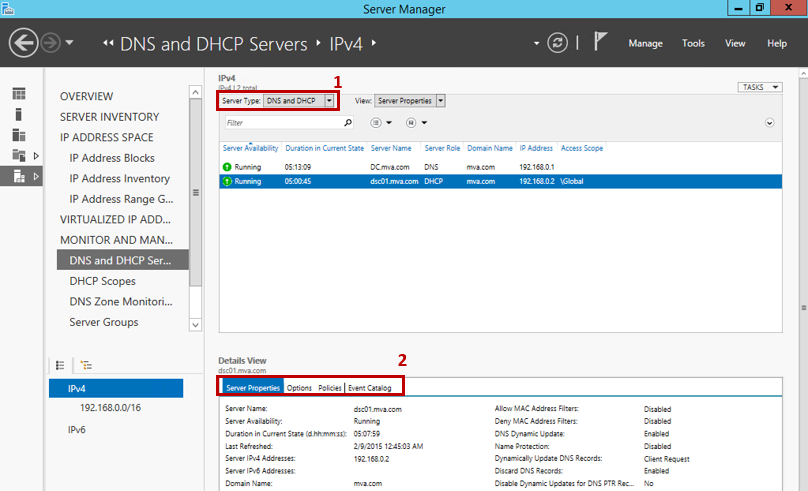The height and width of the screenshot is (491, 808).
Task: Open the Tools menu
Action: [x=693, y=43]
